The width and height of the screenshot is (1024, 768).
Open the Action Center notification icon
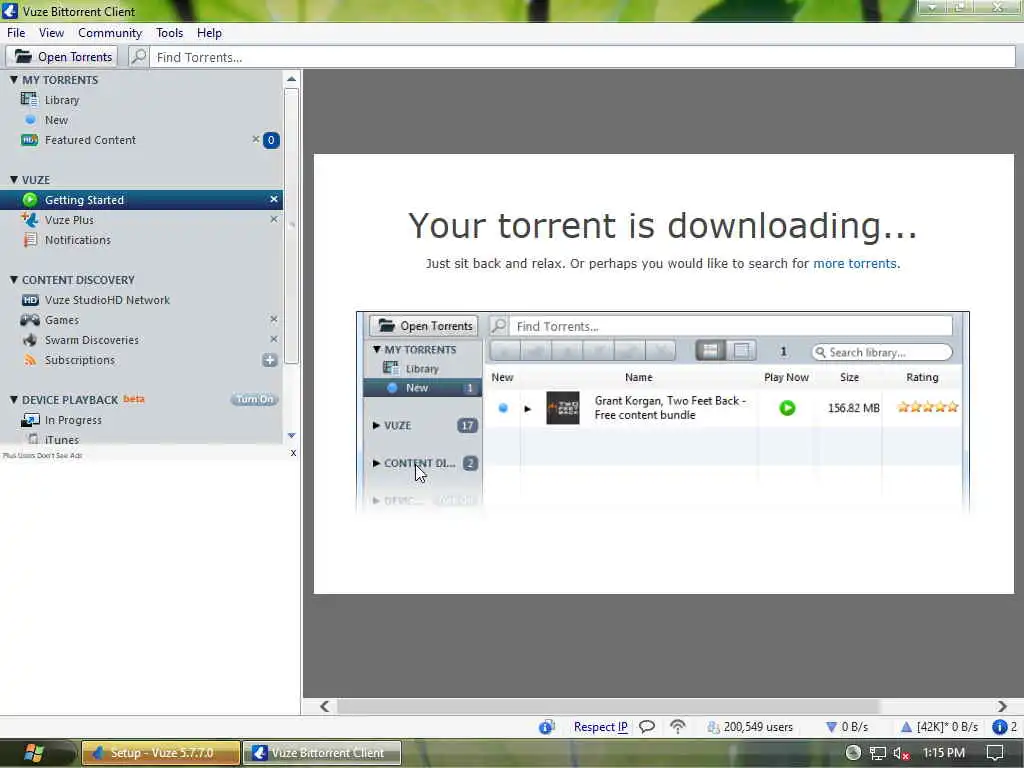tap(995, 753)
